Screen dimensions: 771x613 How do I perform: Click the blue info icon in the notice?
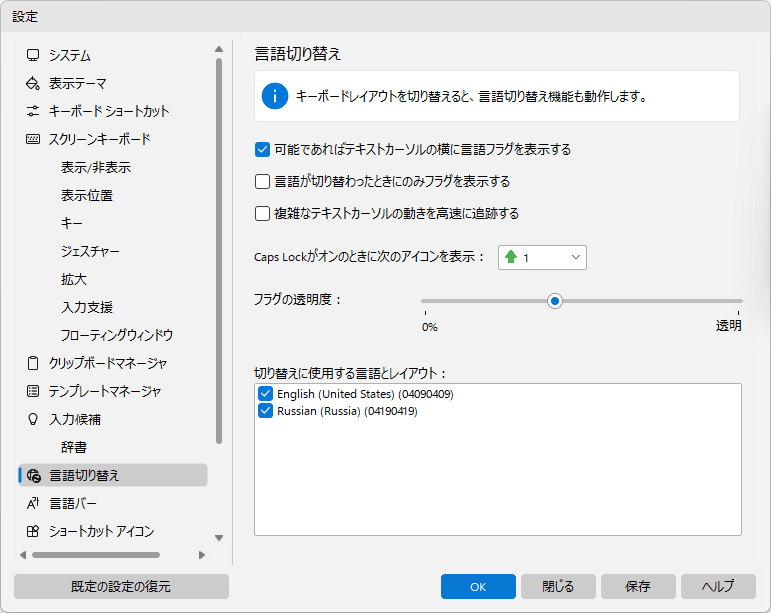(274, 96)
